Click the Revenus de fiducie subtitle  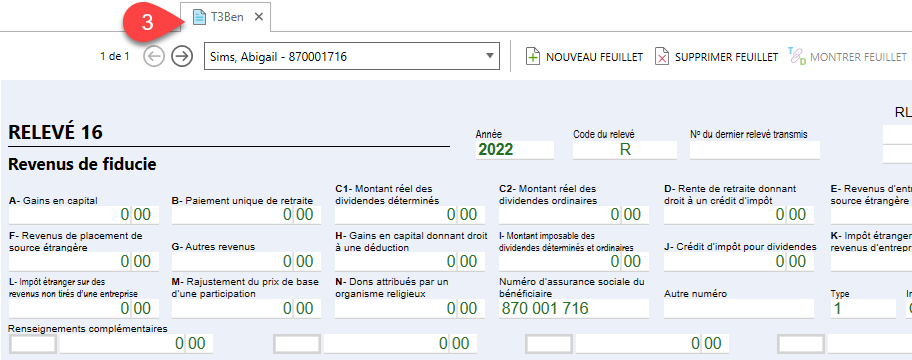[x=82, y=165]
